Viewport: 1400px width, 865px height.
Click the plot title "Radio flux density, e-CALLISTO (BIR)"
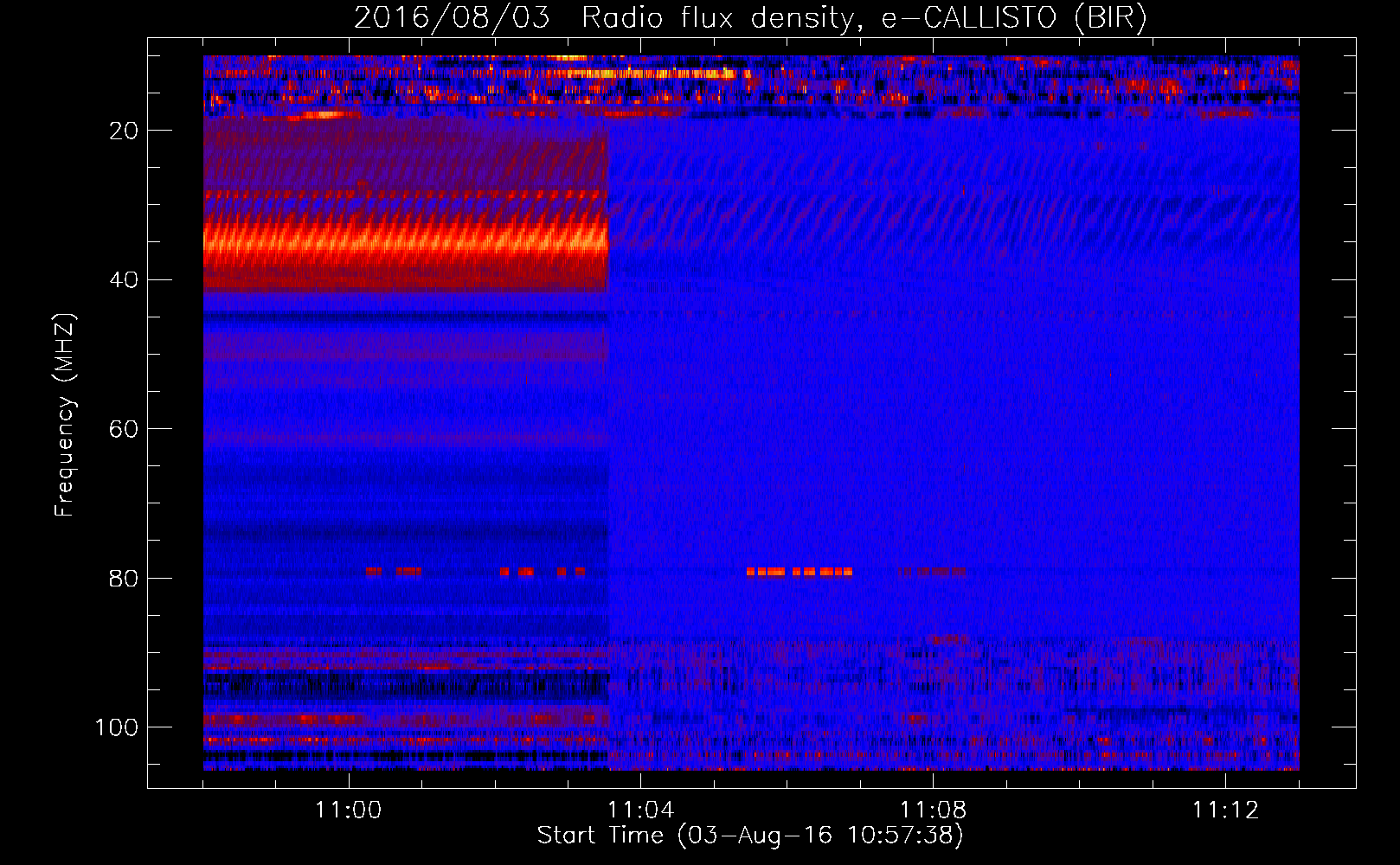point(864,17)
